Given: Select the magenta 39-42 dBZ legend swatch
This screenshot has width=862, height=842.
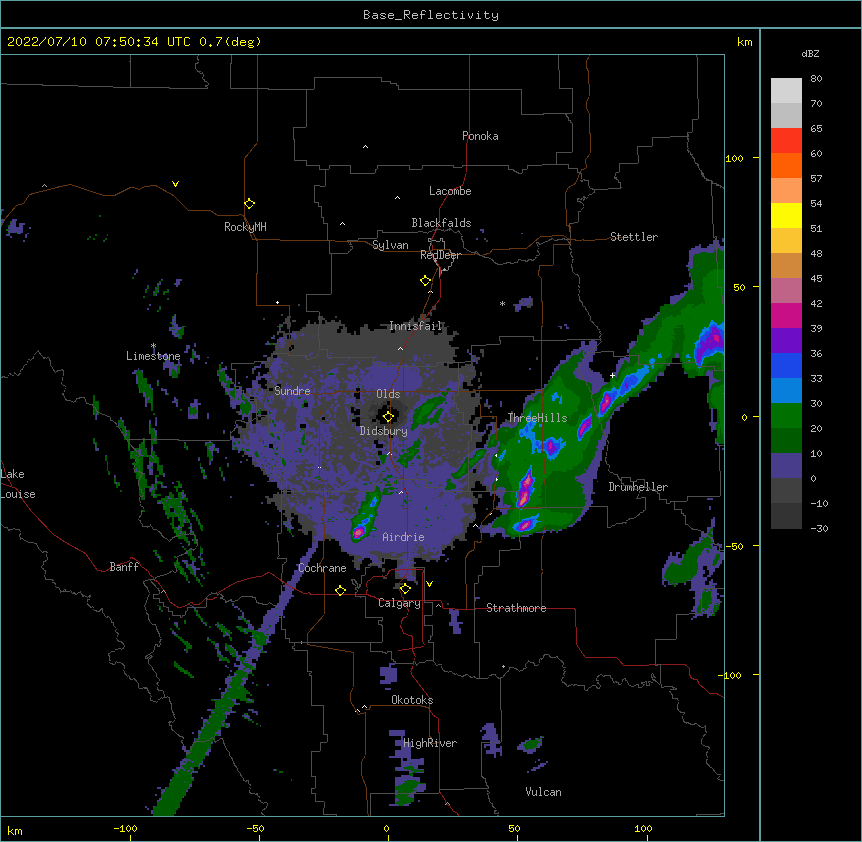Looking at the screenshot, I should (786, 315).
